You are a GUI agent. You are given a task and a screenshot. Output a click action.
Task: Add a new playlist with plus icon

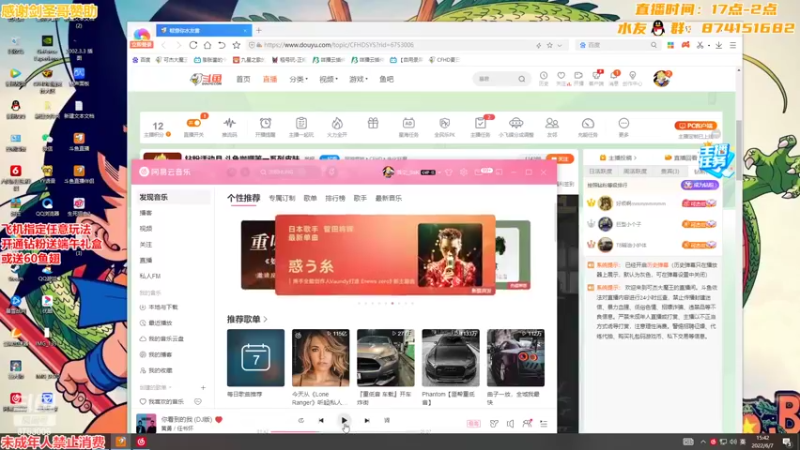[203, 388]
